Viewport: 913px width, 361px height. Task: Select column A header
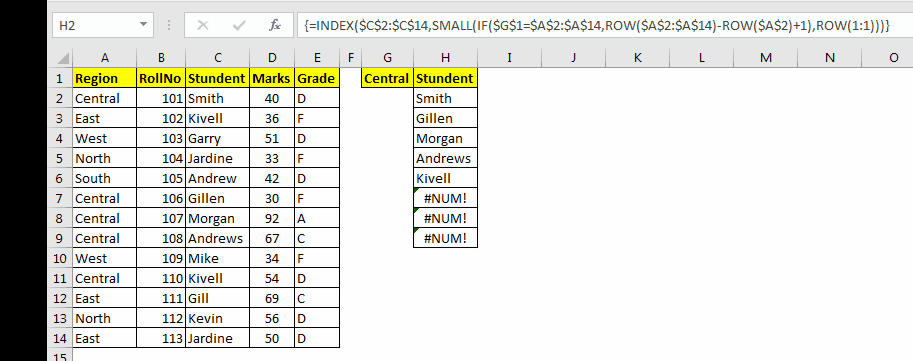[x=105, y=58]
